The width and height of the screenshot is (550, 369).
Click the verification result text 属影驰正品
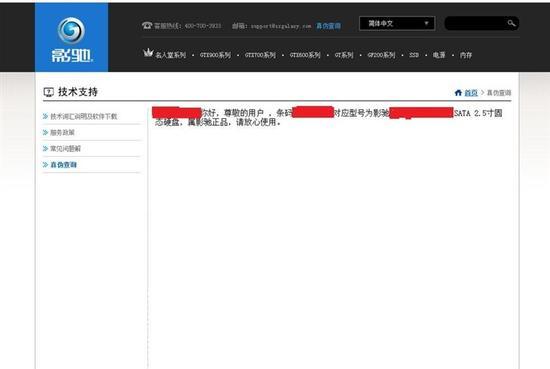208,122
